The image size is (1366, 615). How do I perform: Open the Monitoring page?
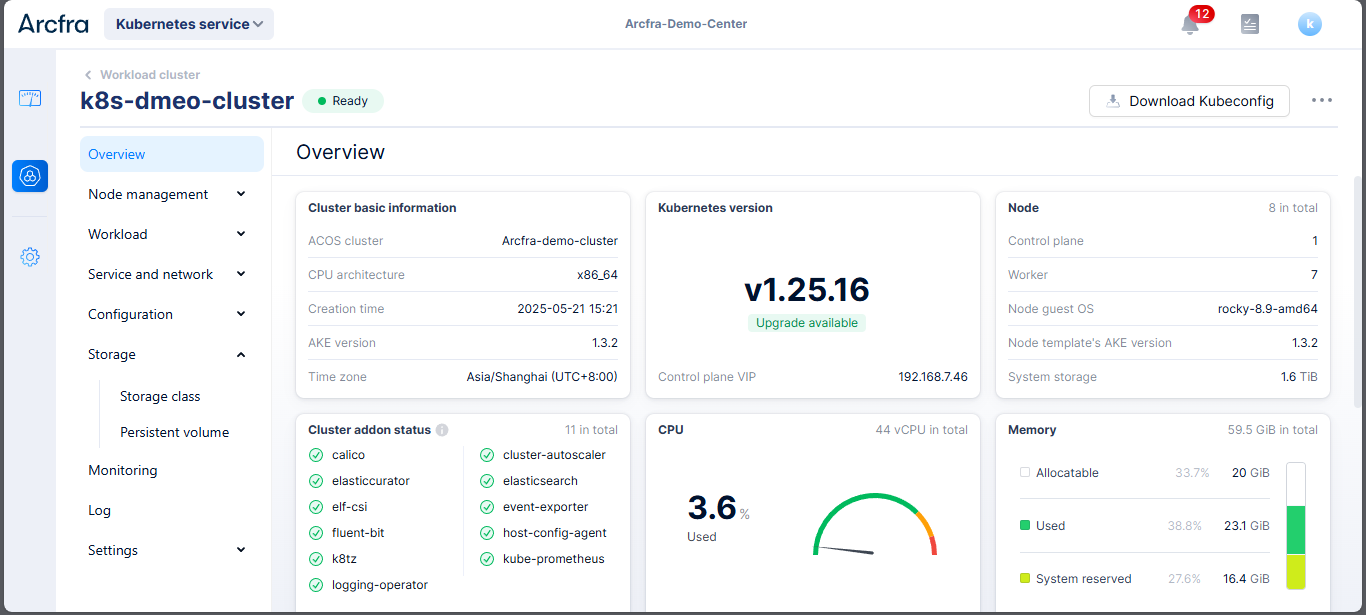click(x=123, y=470)
